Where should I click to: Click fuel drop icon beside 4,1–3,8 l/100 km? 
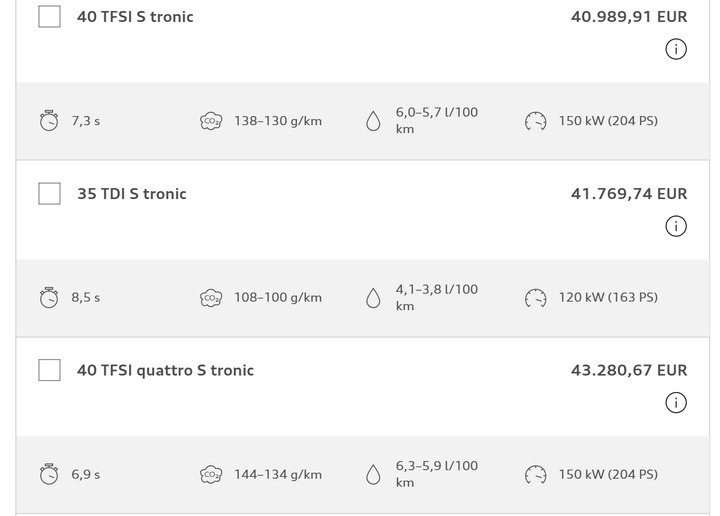pyautogui.click(x=373, y=298)
